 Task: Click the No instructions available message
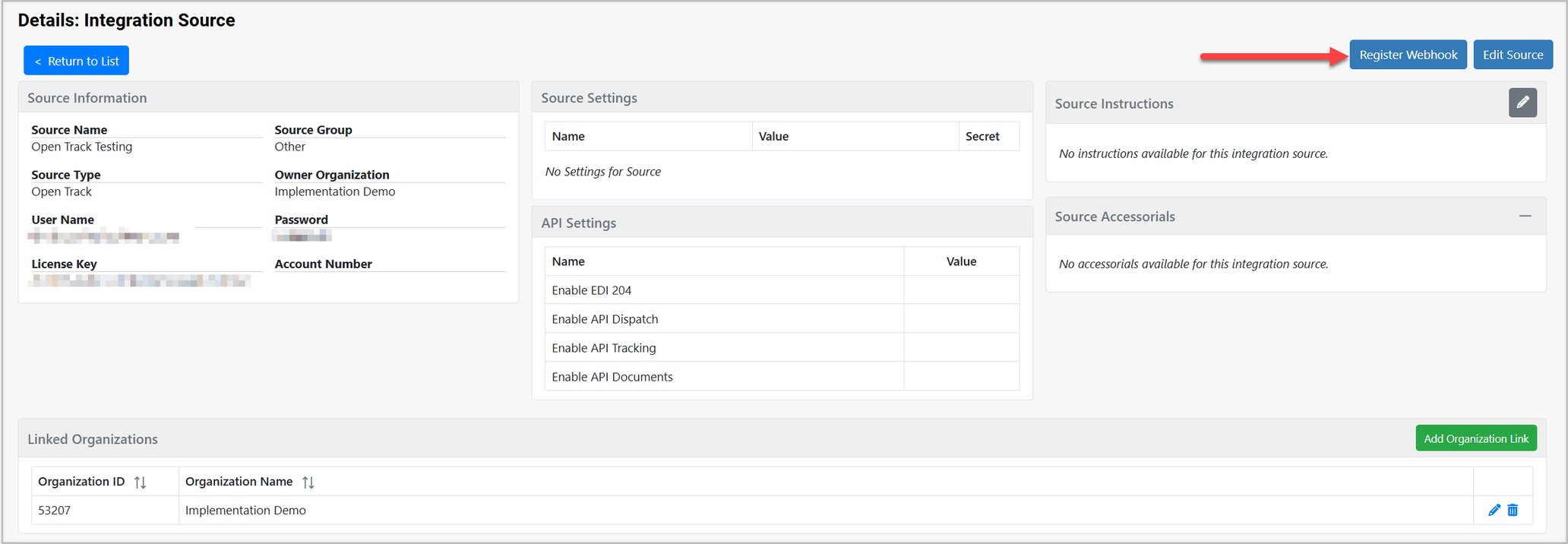(x=1193, y=153)
